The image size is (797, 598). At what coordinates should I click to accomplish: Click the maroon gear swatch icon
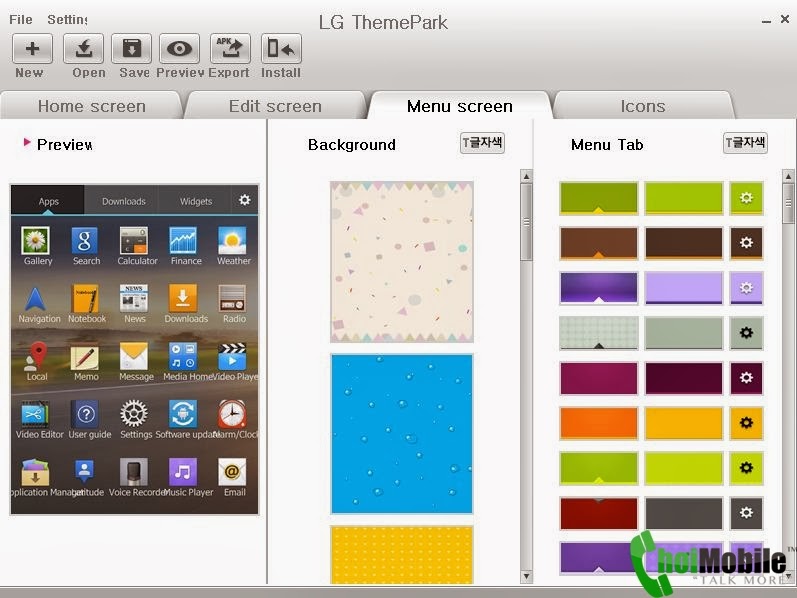(746, 378)
